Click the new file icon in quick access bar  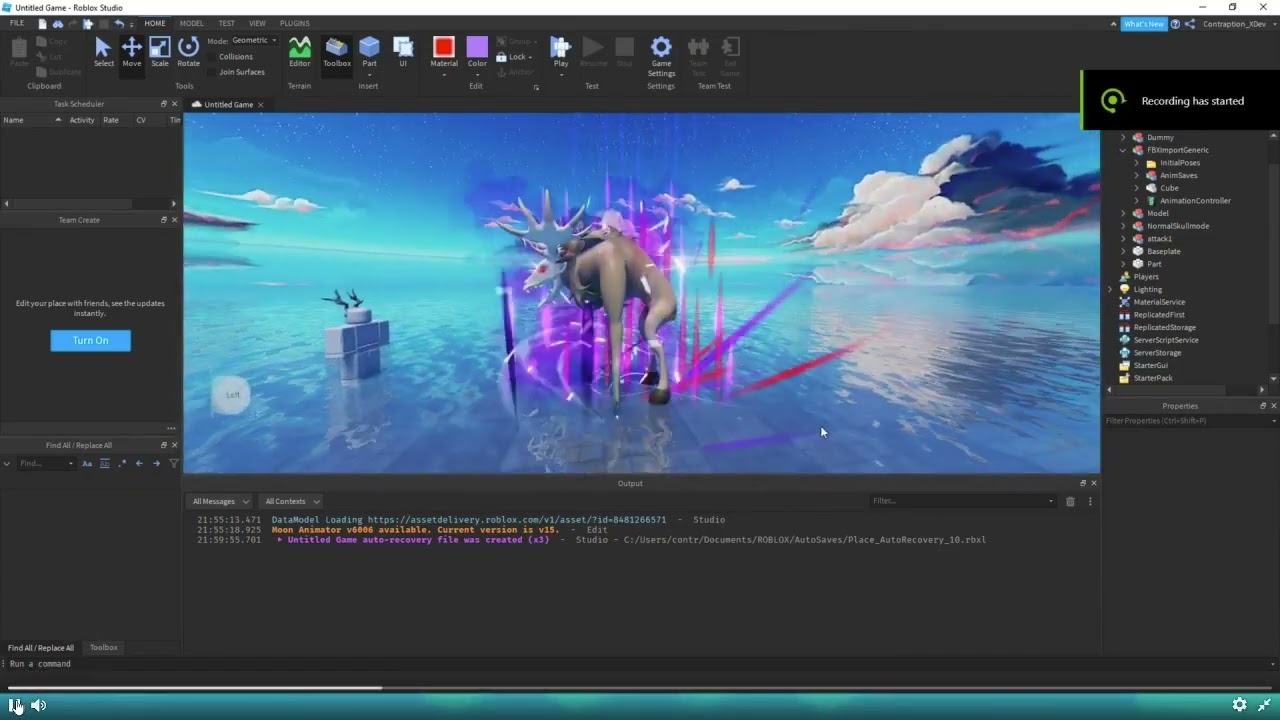[42, 23]
